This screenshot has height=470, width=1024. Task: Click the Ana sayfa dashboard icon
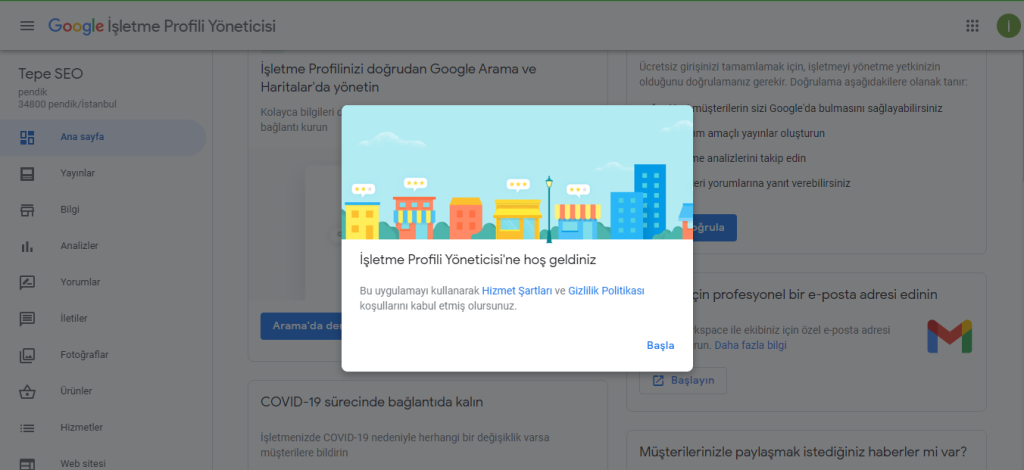[x=28, y=137]
